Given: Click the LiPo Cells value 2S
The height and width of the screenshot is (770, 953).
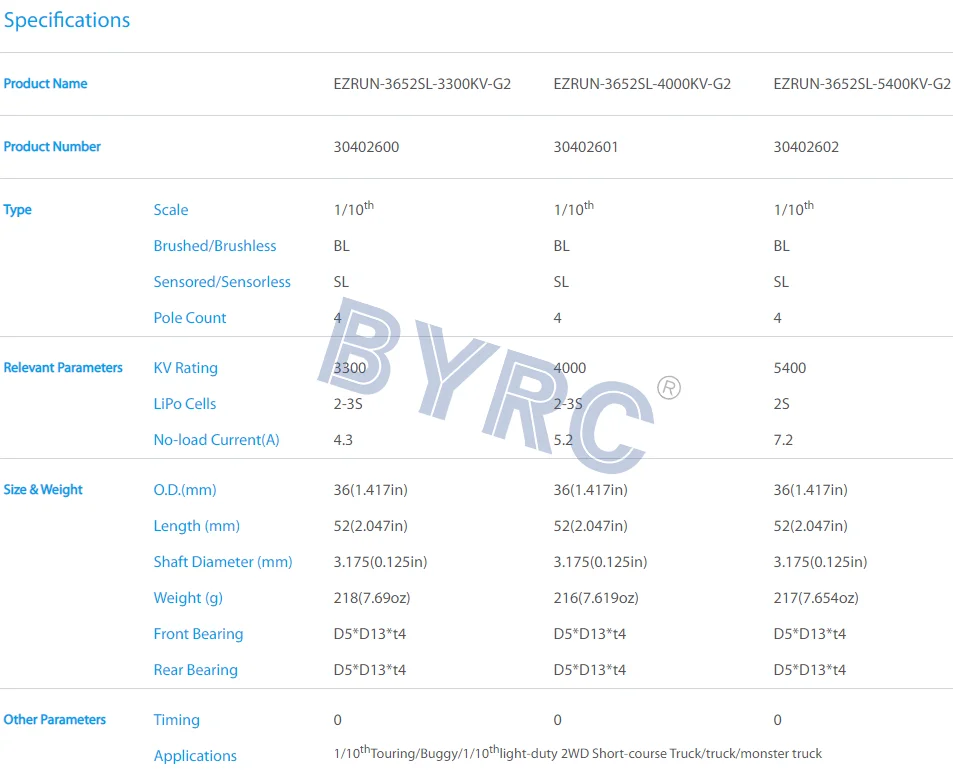Looking at the screenshot, I should point(782,404).
